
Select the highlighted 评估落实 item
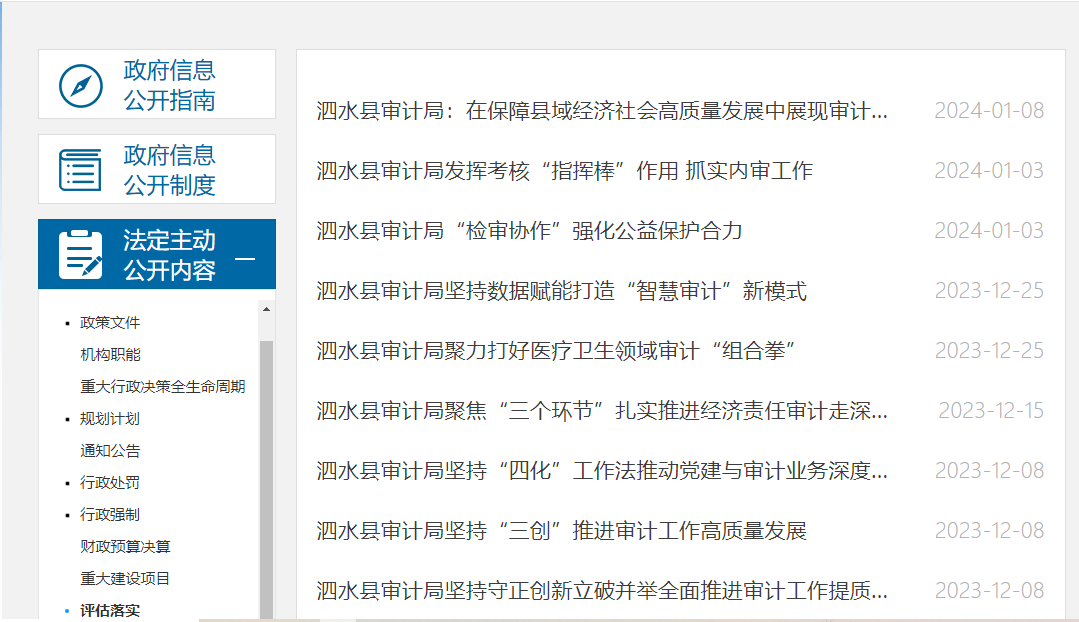tap(110, 610)
